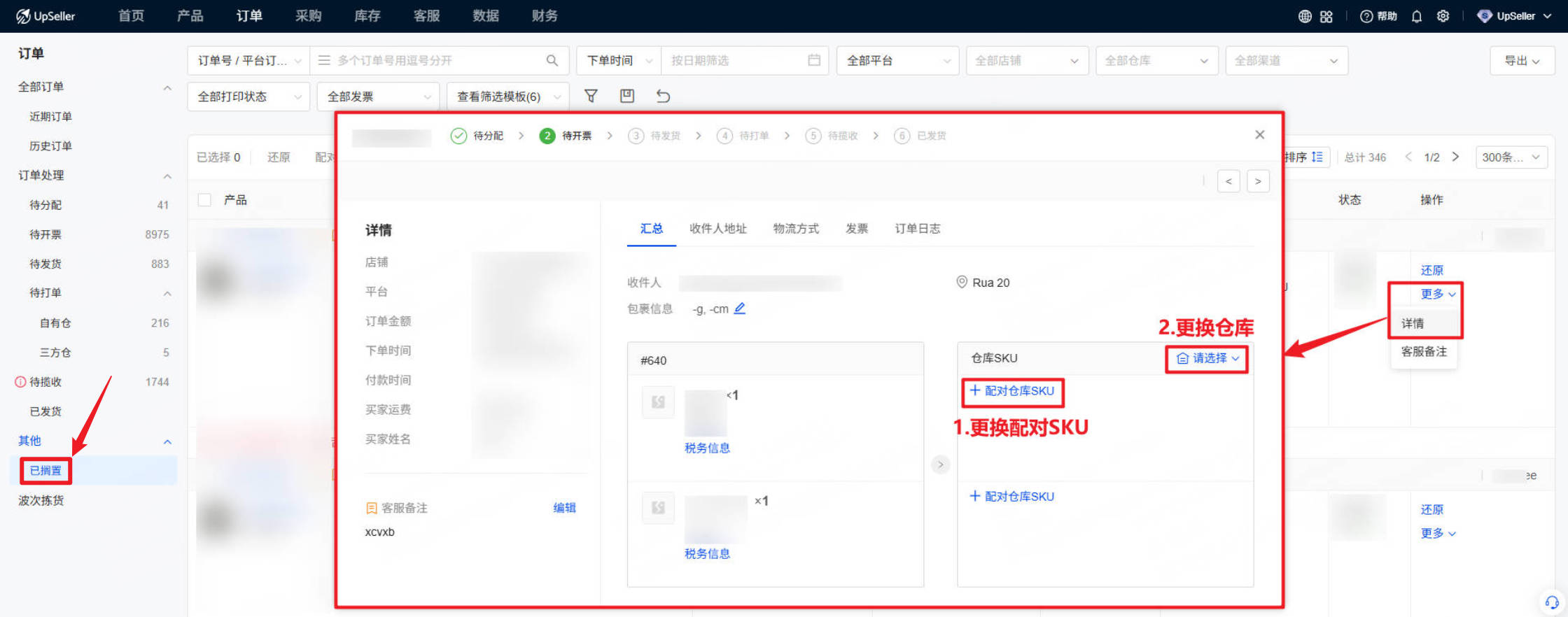1568x617 pixels.
Task: Open the 全部平台 platform dropdown
Action: pos(897,61)
